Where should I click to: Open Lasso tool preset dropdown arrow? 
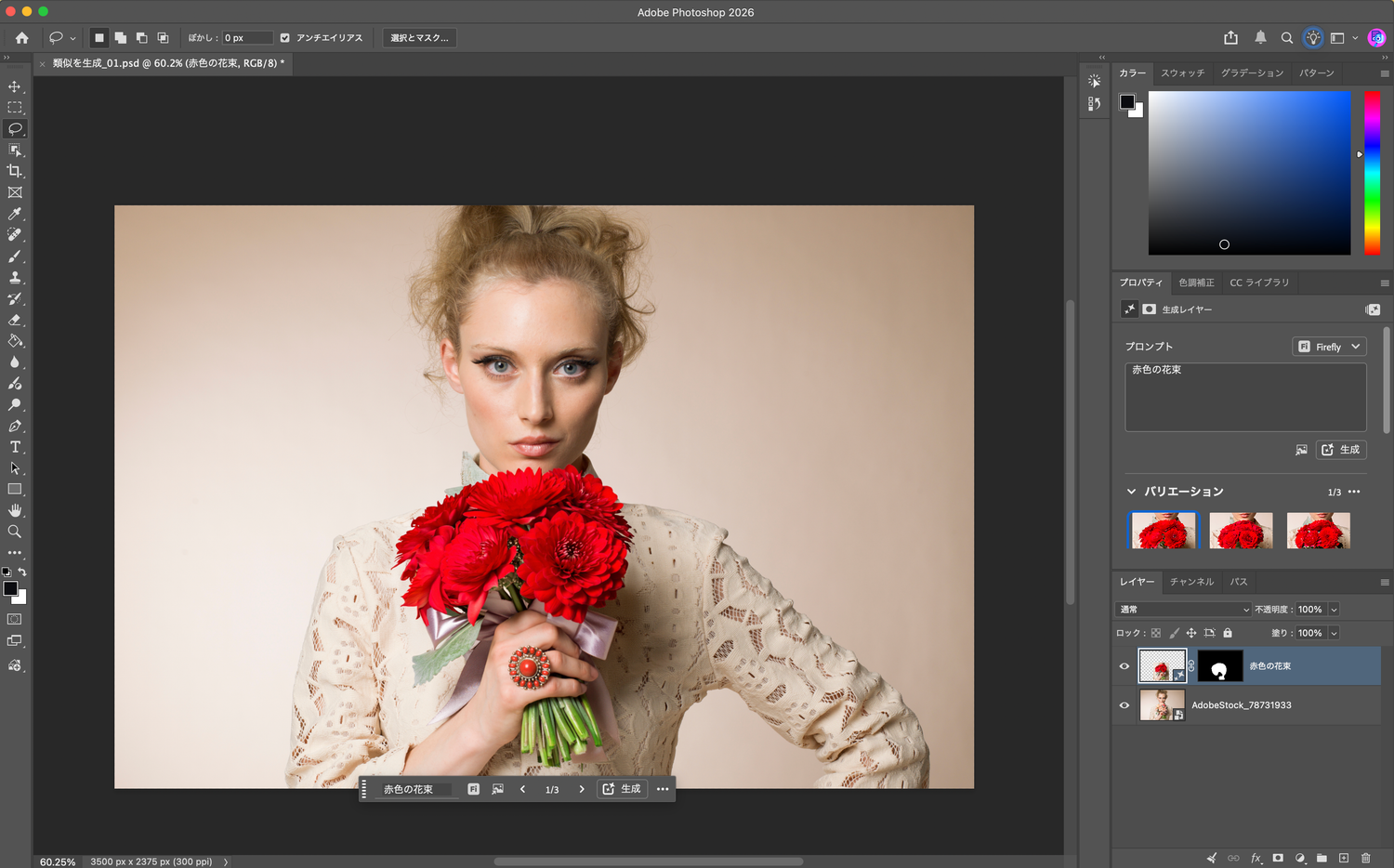[72, 39]
